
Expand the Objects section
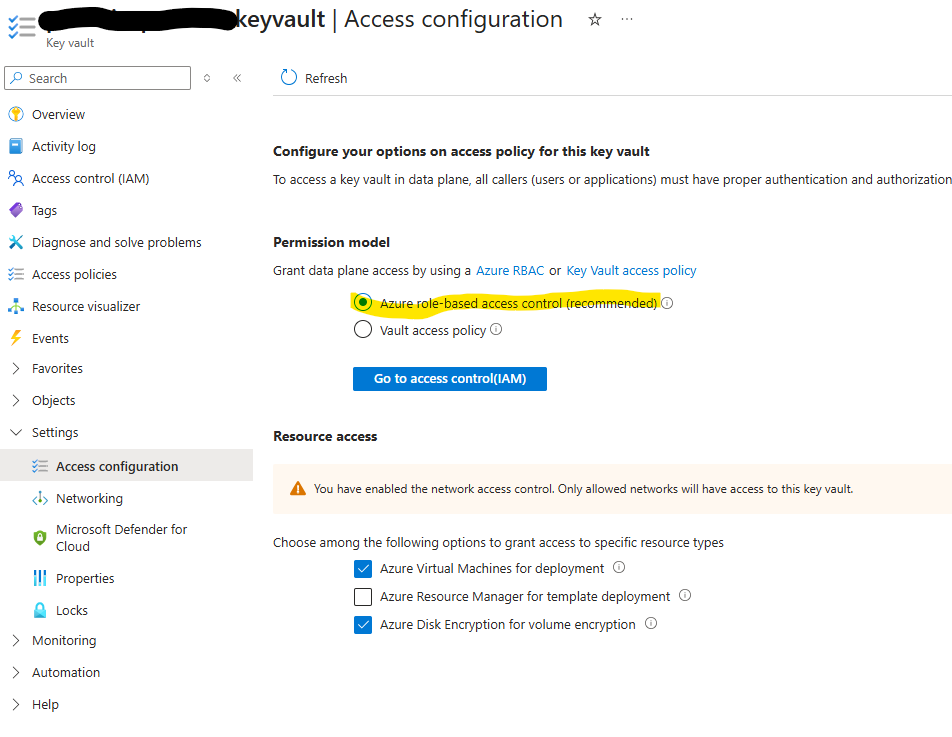pyautogui.click(x=16, y=401)
